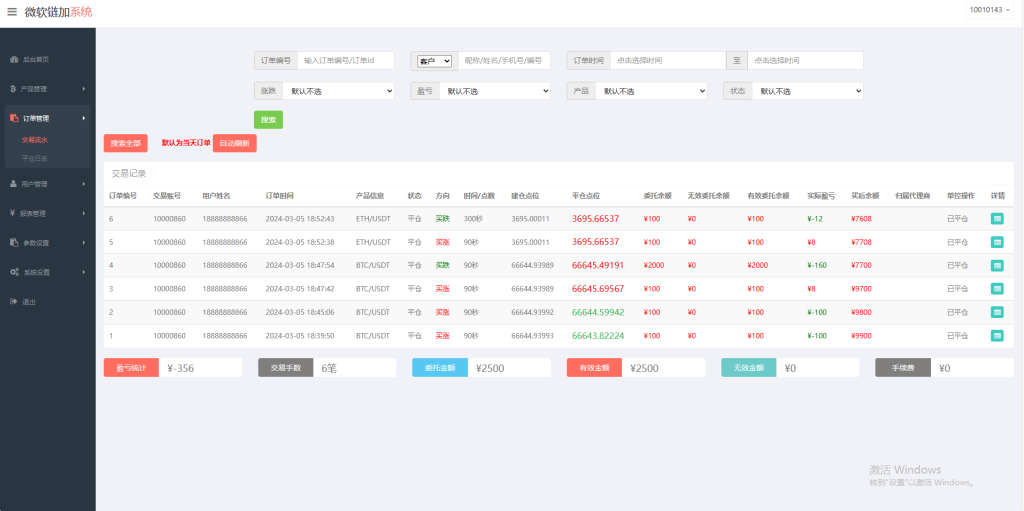This screenshot has height=511, width=1024.
Task: Open the 产品 dropdown filter
Action: click(650, 91)
